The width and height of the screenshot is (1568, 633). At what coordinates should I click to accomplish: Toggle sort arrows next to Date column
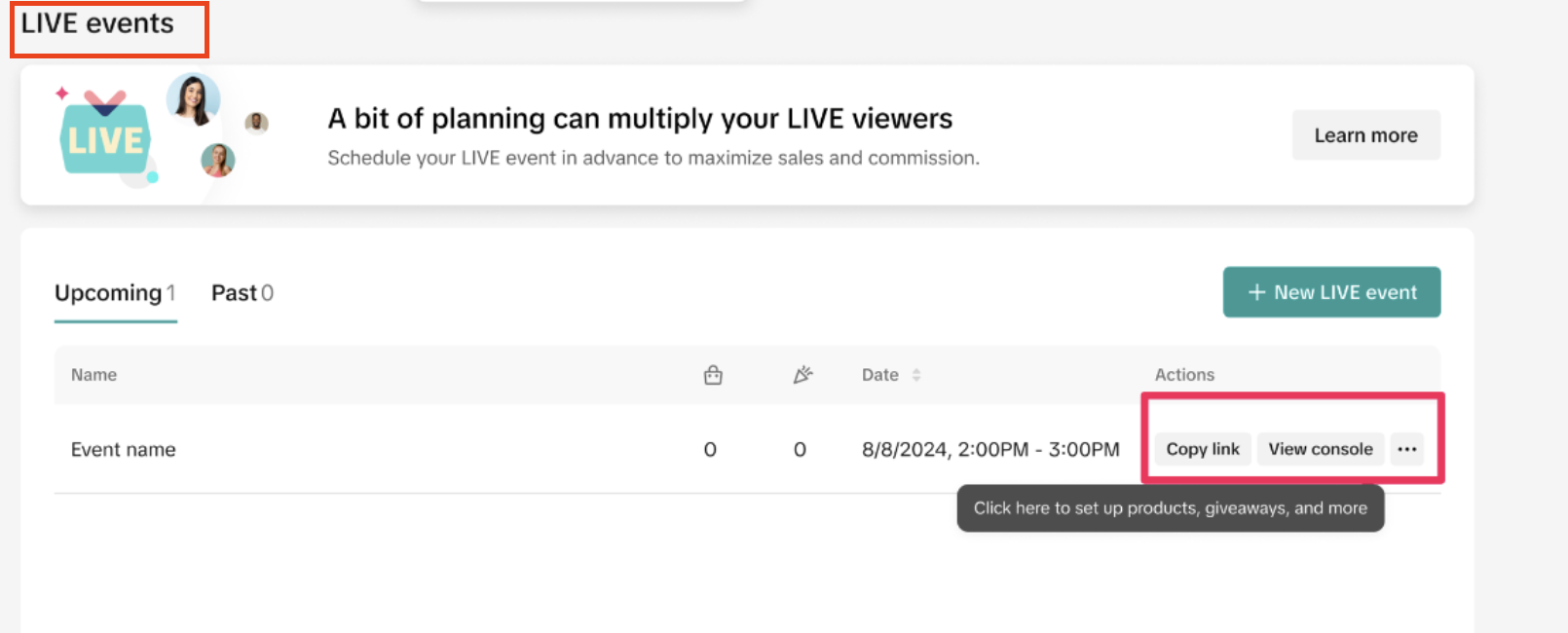coord(916,375)
